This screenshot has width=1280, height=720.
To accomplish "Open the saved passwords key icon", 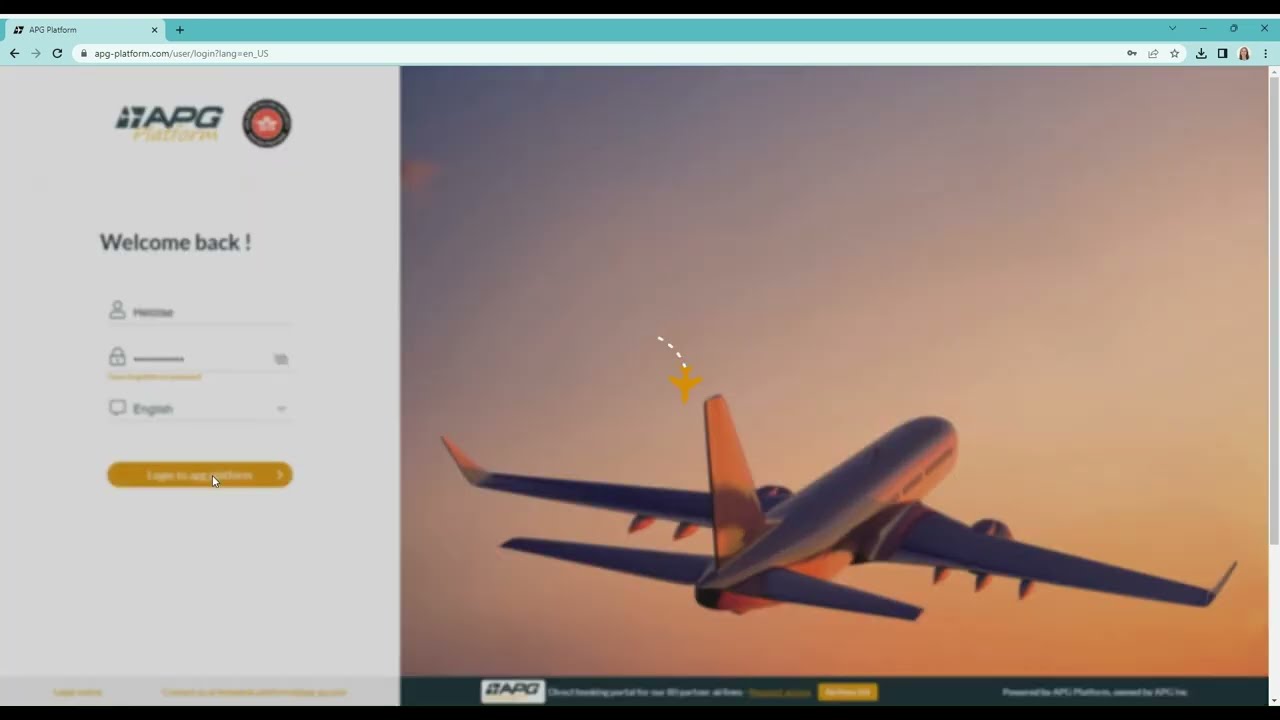I will click(1132, 53).
